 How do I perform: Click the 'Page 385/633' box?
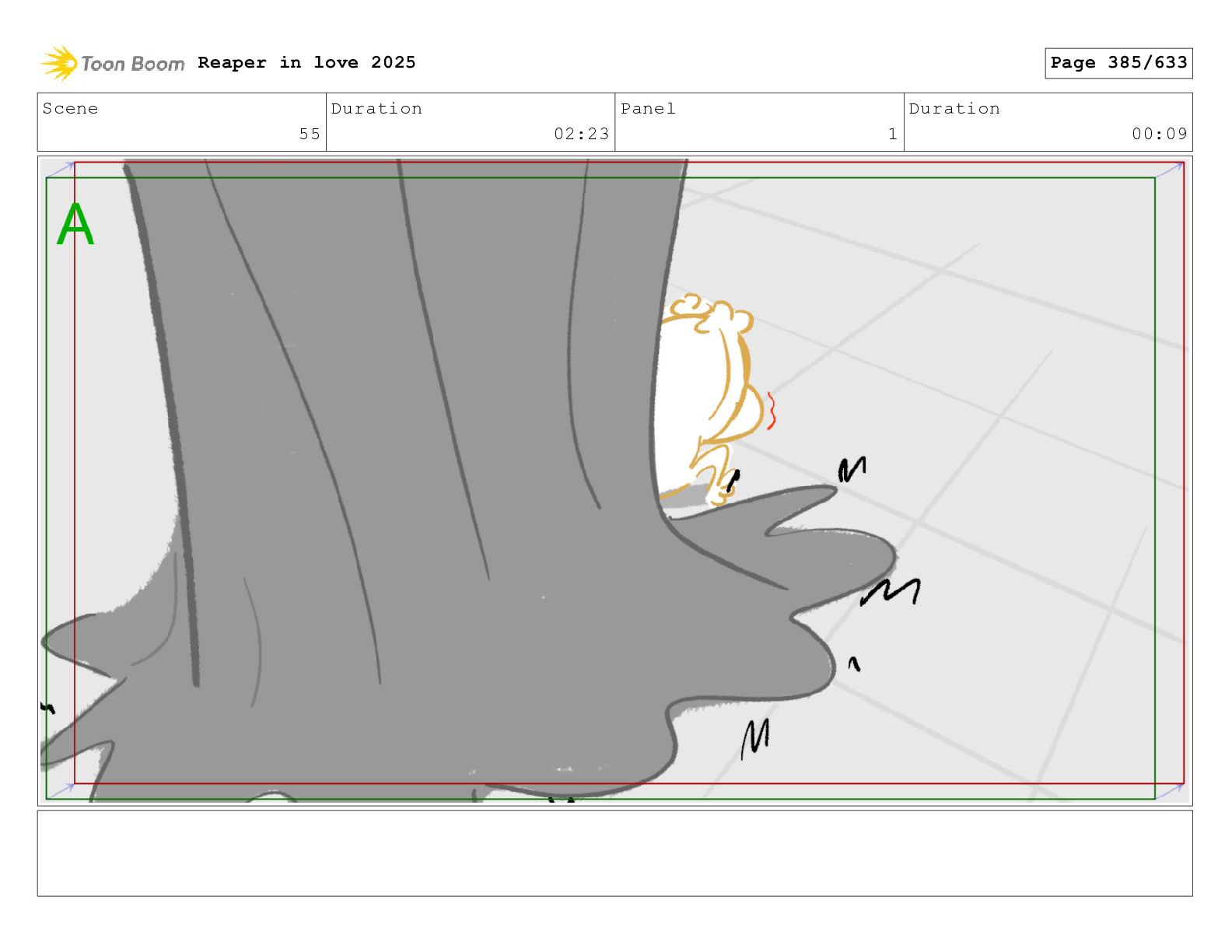1118,63
